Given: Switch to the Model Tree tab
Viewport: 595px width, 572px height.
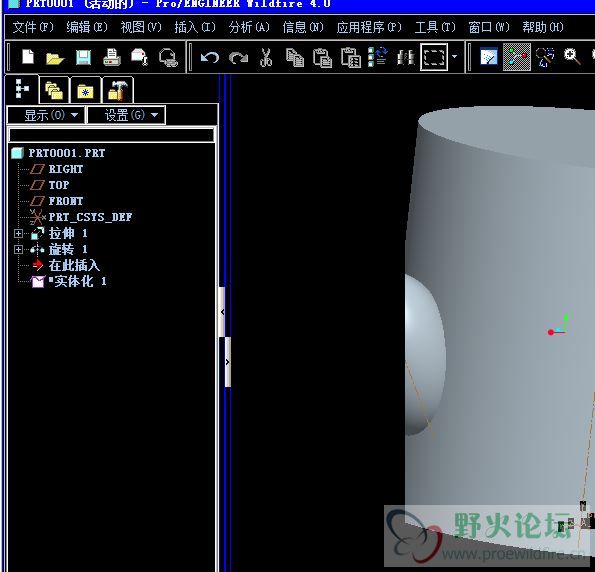Looking at the screenshot, I should pos(22,89).
